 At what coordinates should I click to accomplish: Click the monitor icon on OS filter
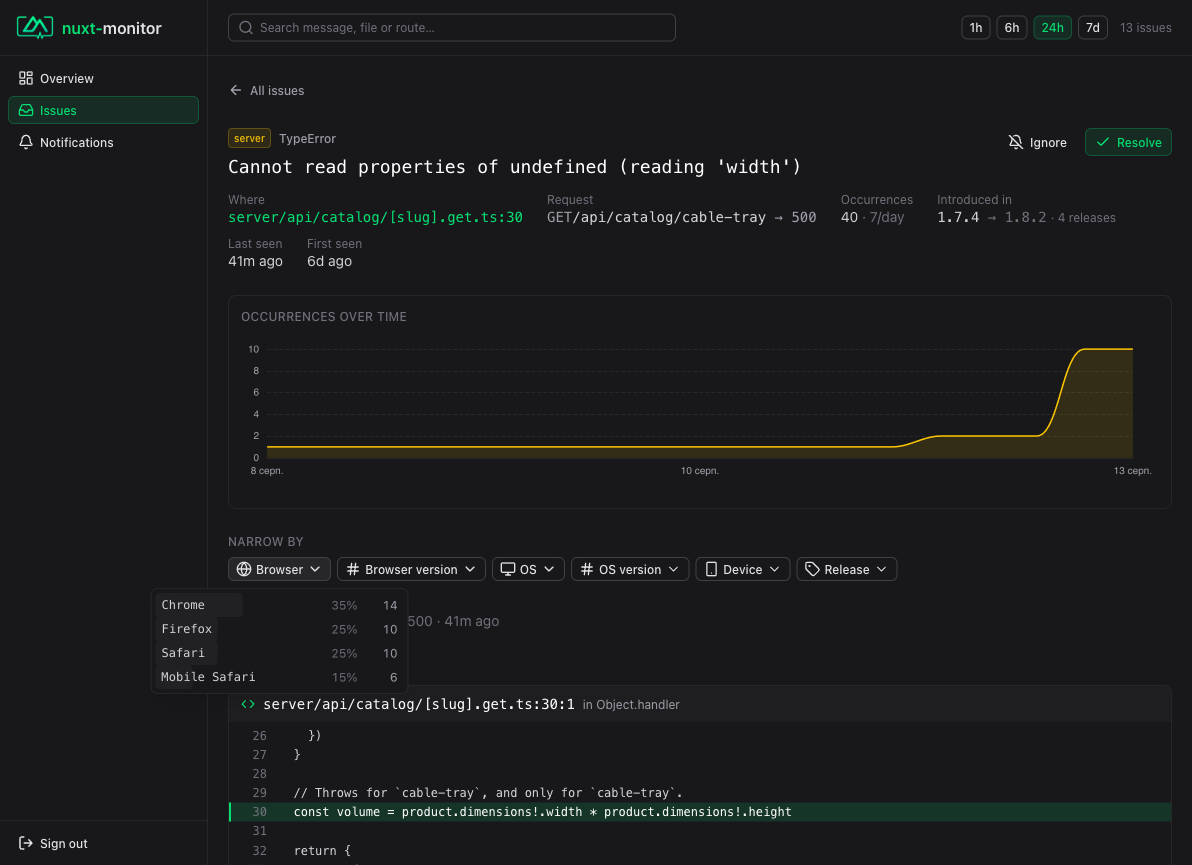point(508,569)
